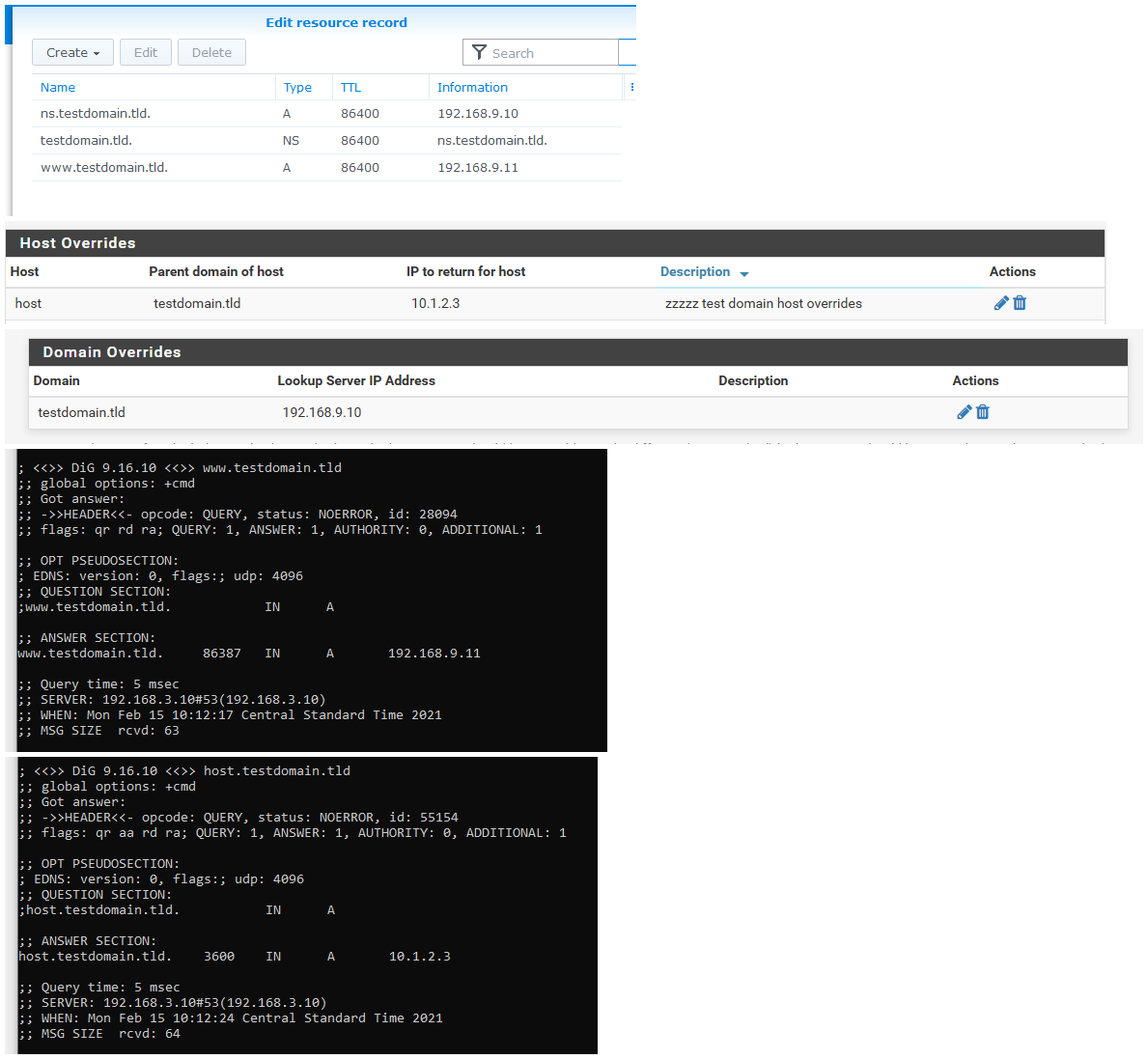Screen dimensions: 1148x1059
Task: Sort Host Overrides by Description column
Action: coord(695,271)
